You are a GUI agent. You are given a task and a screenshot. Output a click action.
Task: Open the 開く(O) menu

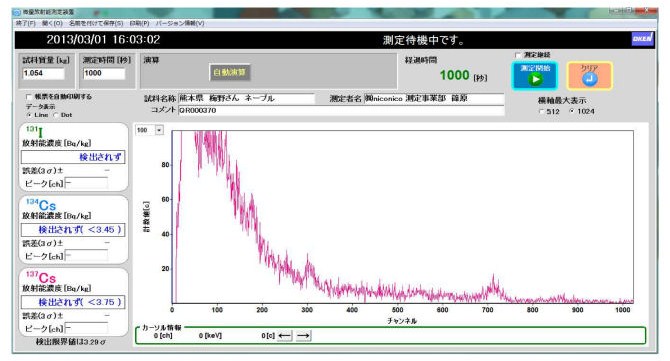coord(52,23)
